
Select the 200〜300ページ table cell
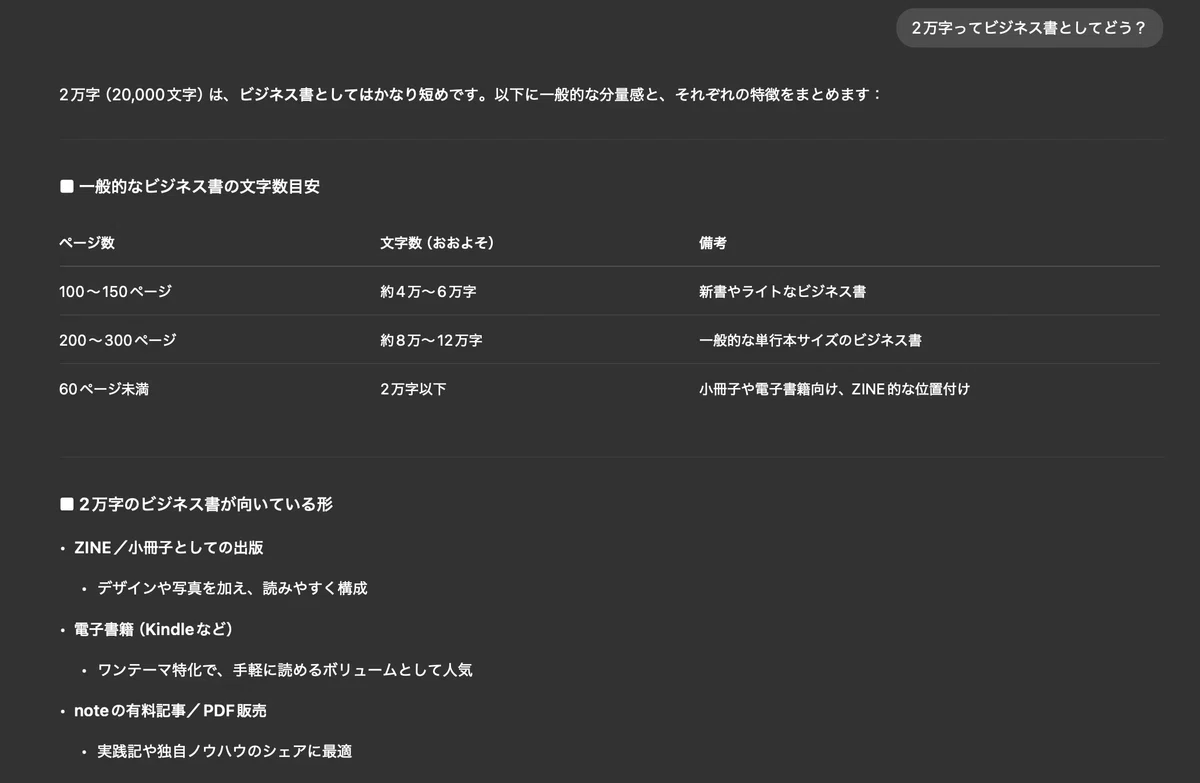(x=117, y=340)
